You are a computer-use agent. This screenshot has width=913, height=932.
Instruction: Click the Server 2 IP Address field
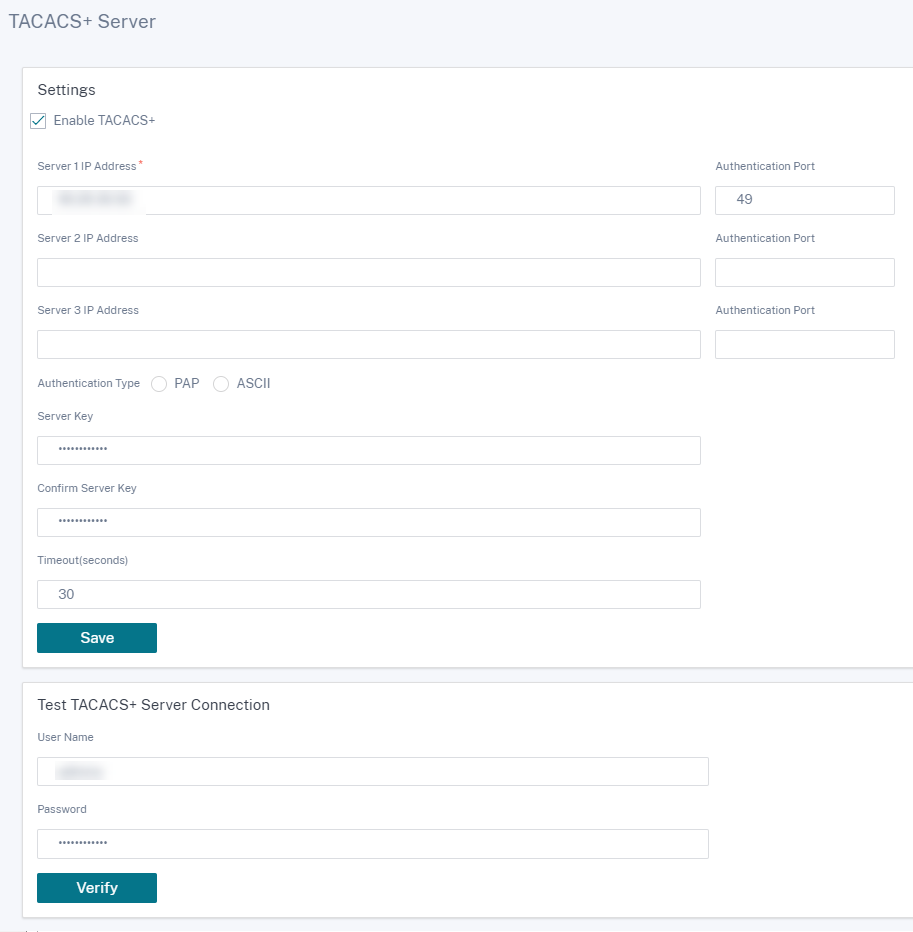coord(369,272)
